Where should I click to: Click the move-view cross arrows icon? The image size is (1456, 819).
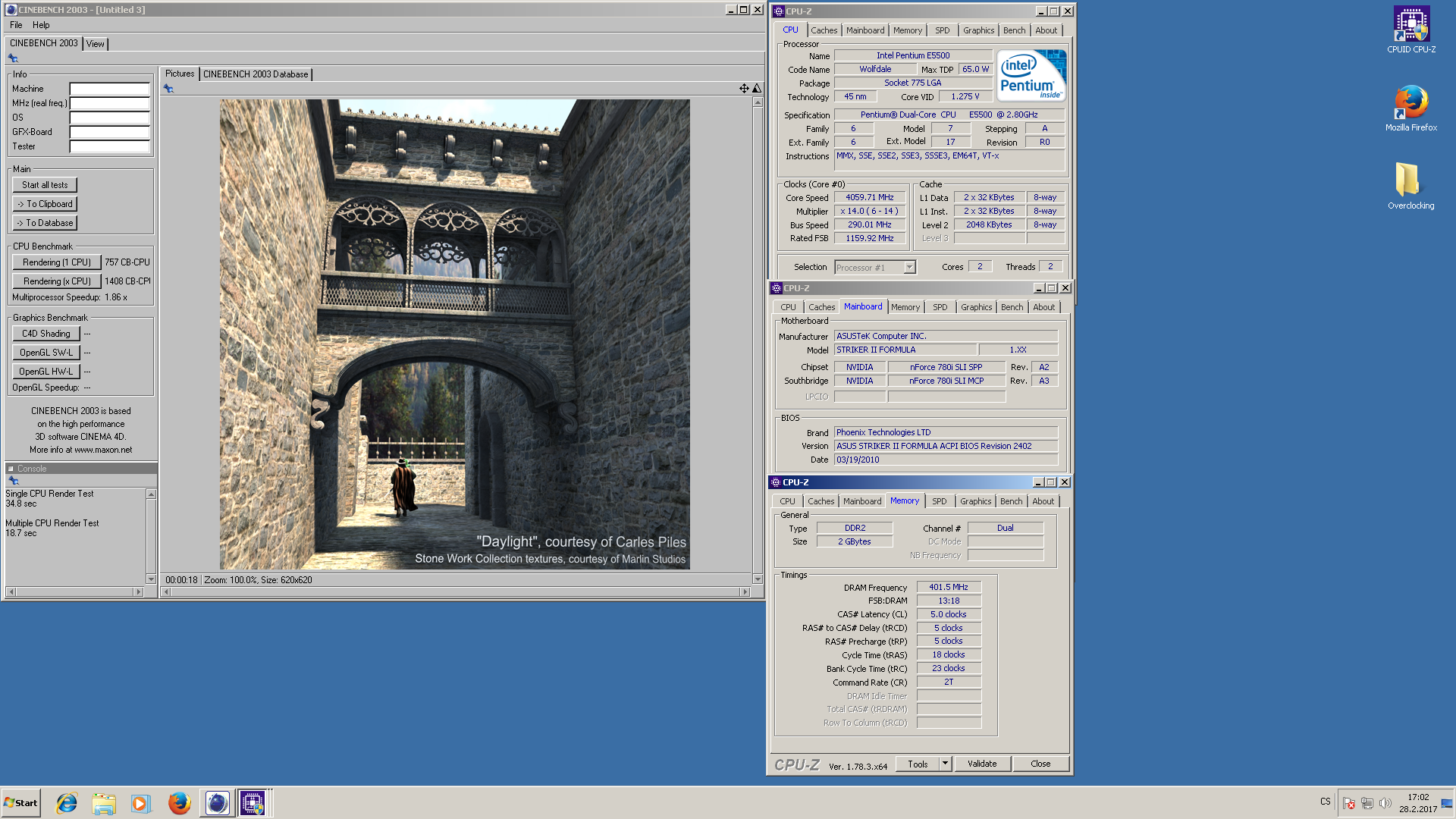[744, 89]
